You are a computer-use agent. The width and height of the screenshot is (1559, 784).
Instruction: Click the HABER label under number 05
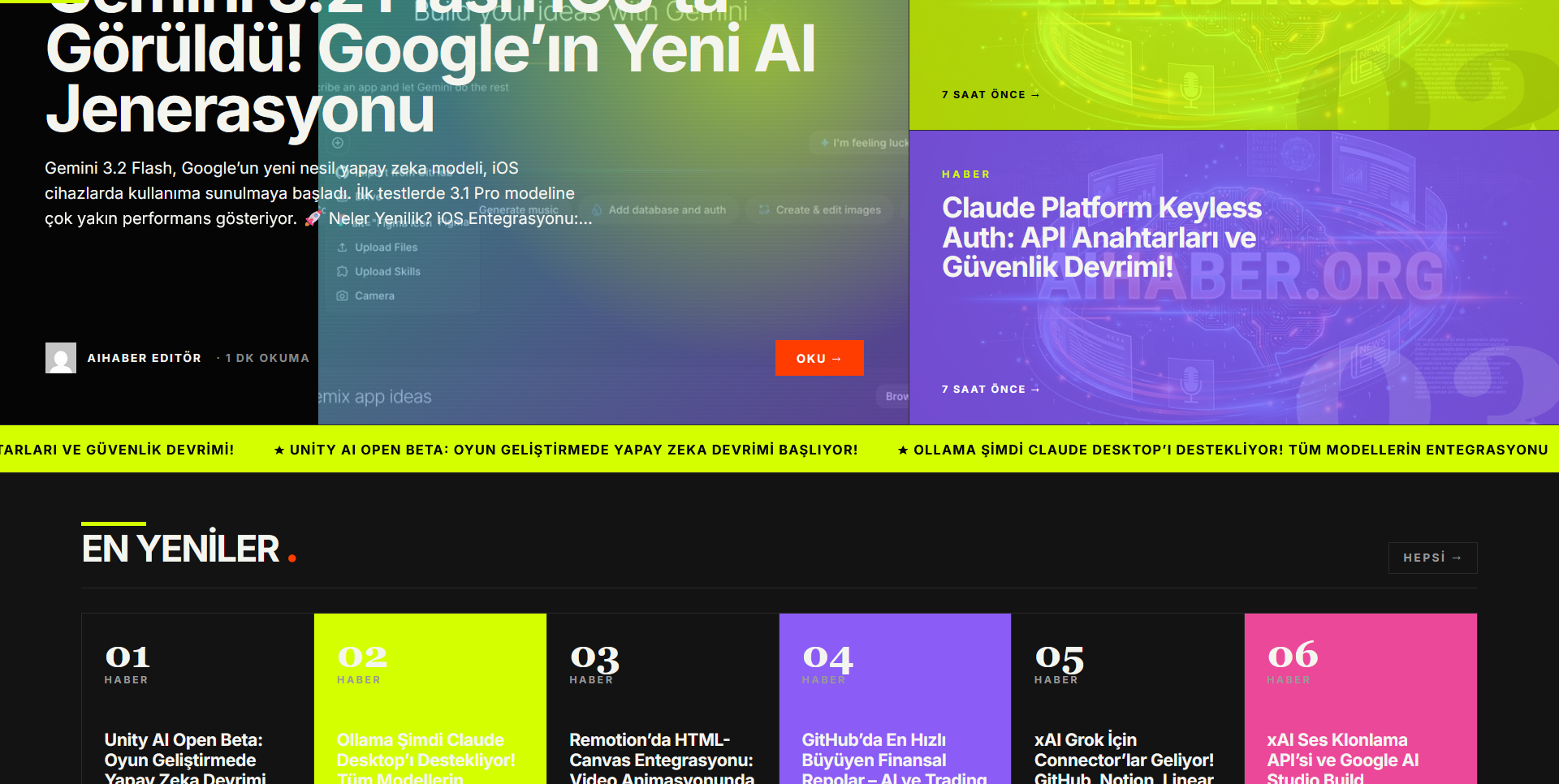[x=1056, y=680]
